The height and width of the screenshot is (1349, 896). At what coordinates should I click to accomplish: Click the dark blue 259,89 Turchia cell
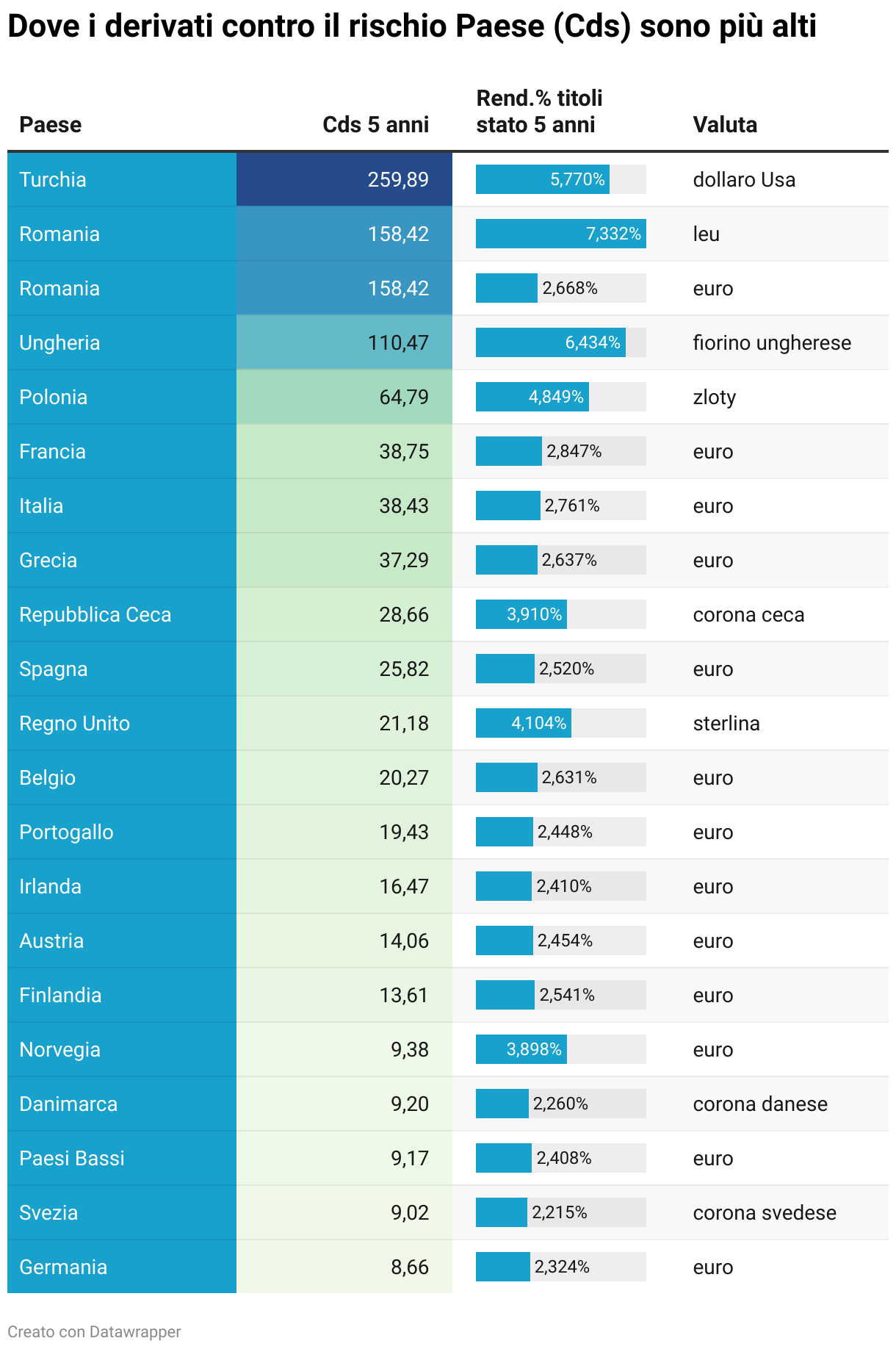click(x=344, y=179)
